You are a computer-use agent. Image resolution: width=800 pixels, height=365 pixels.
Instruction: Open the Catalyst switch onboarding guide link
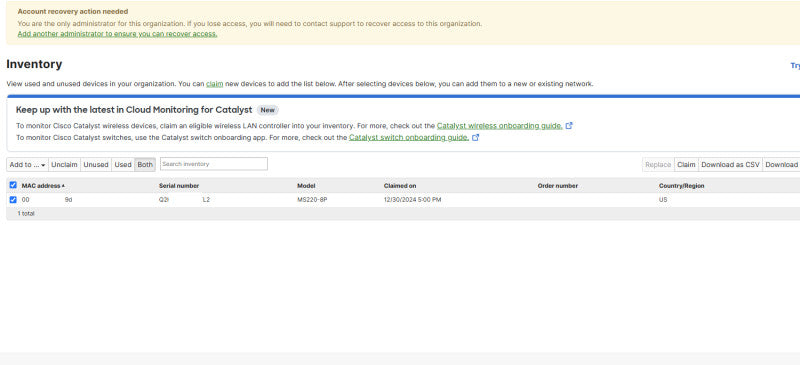[x=409, y=137]
